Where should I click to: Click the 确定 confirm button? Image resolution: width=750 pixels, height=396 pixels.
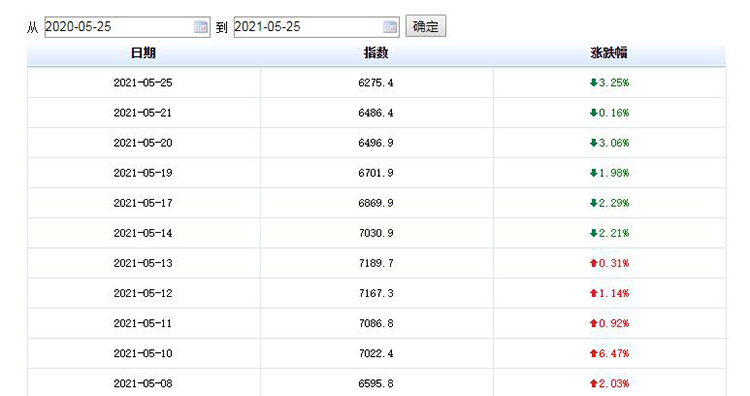click(x=426, y=26)
